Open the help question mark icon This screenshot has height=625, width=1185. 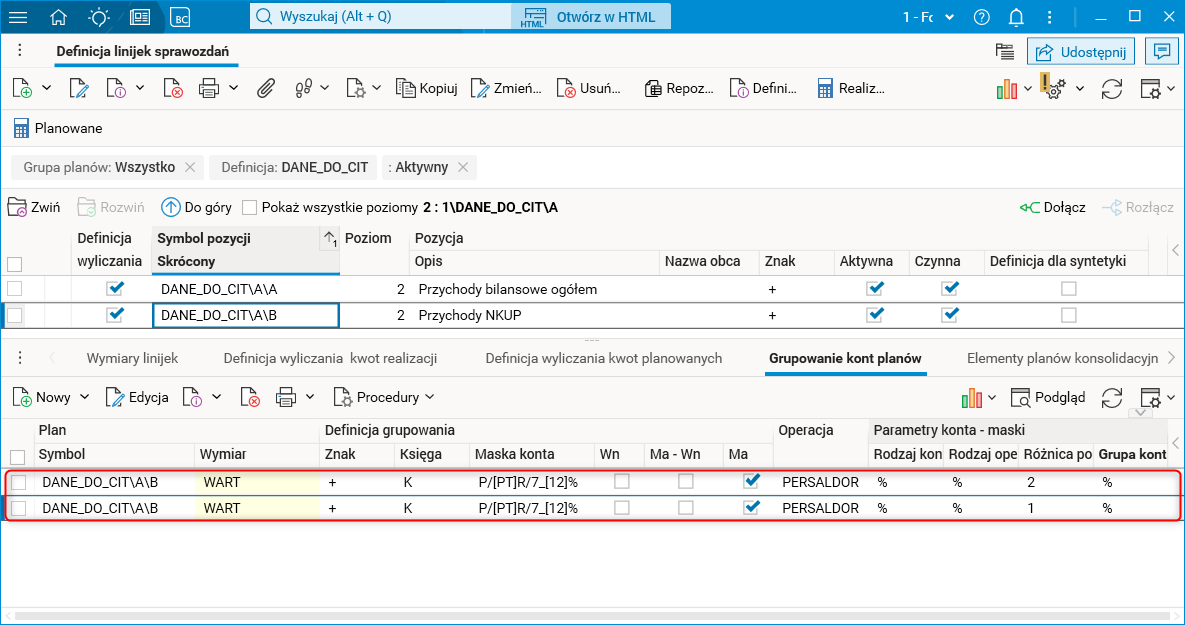[982, 17]
